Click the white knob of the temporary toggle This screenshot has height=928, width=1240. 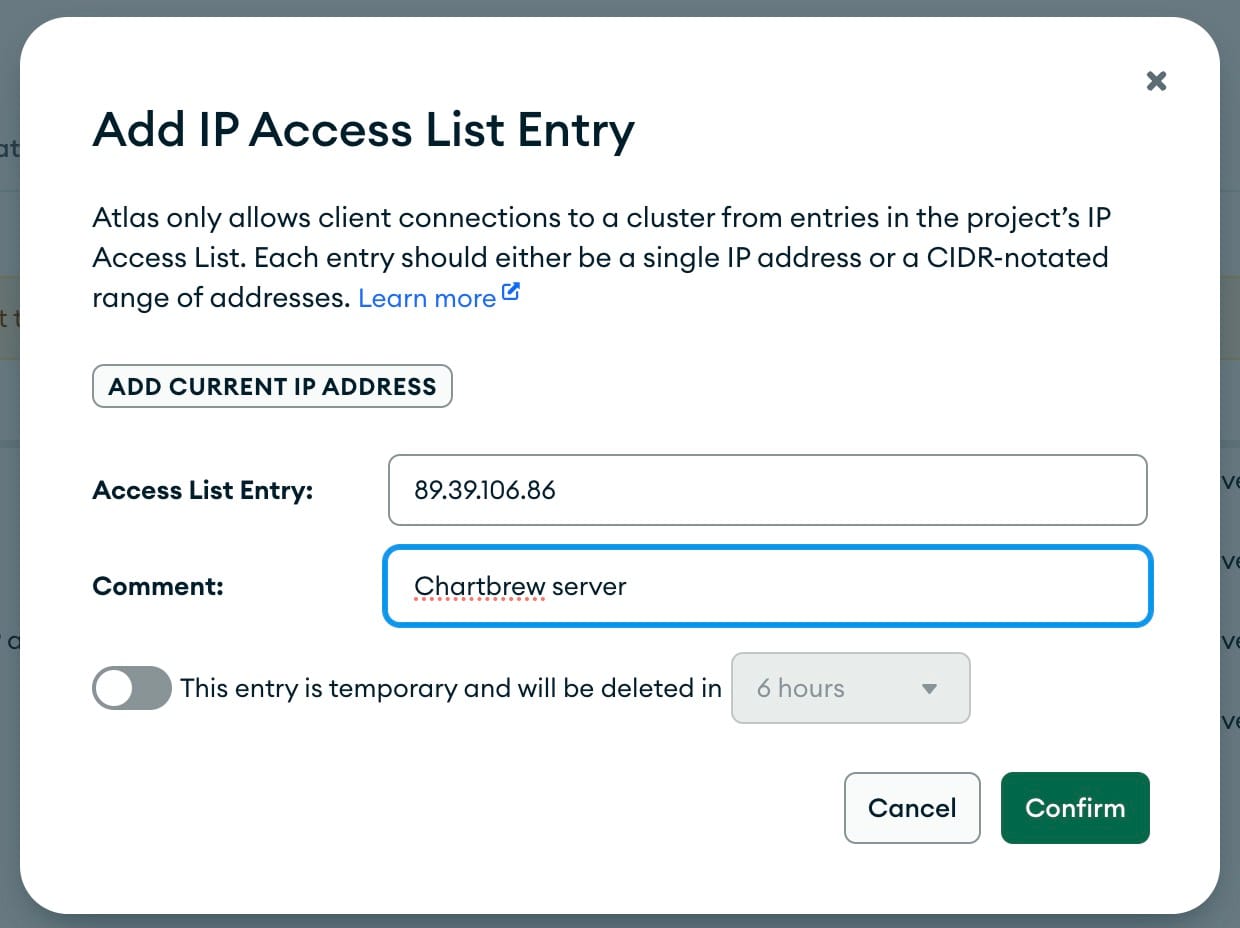[x=115, y=688]
